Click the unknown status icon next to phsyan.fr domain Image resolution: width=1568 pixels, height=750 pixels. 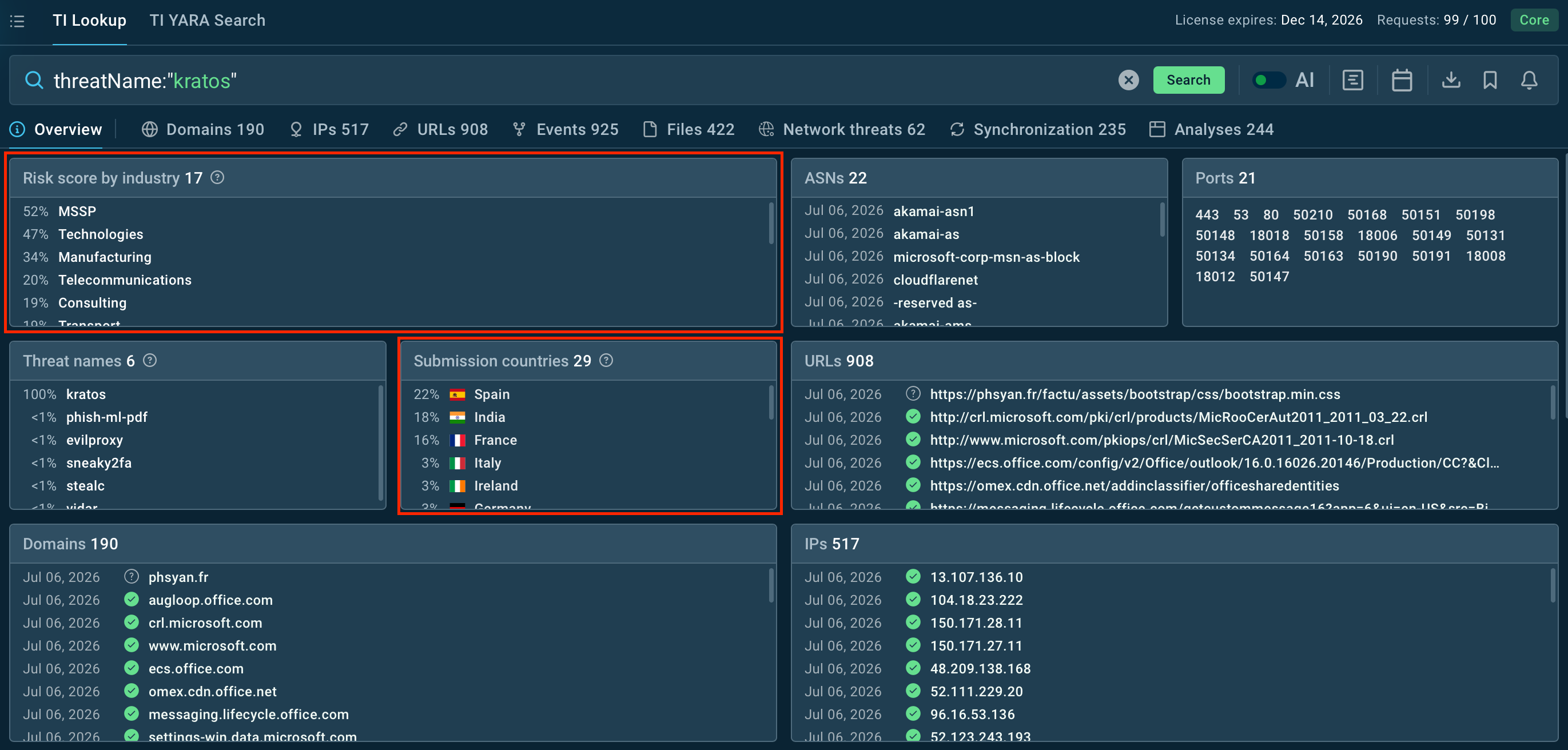point(132,577)
